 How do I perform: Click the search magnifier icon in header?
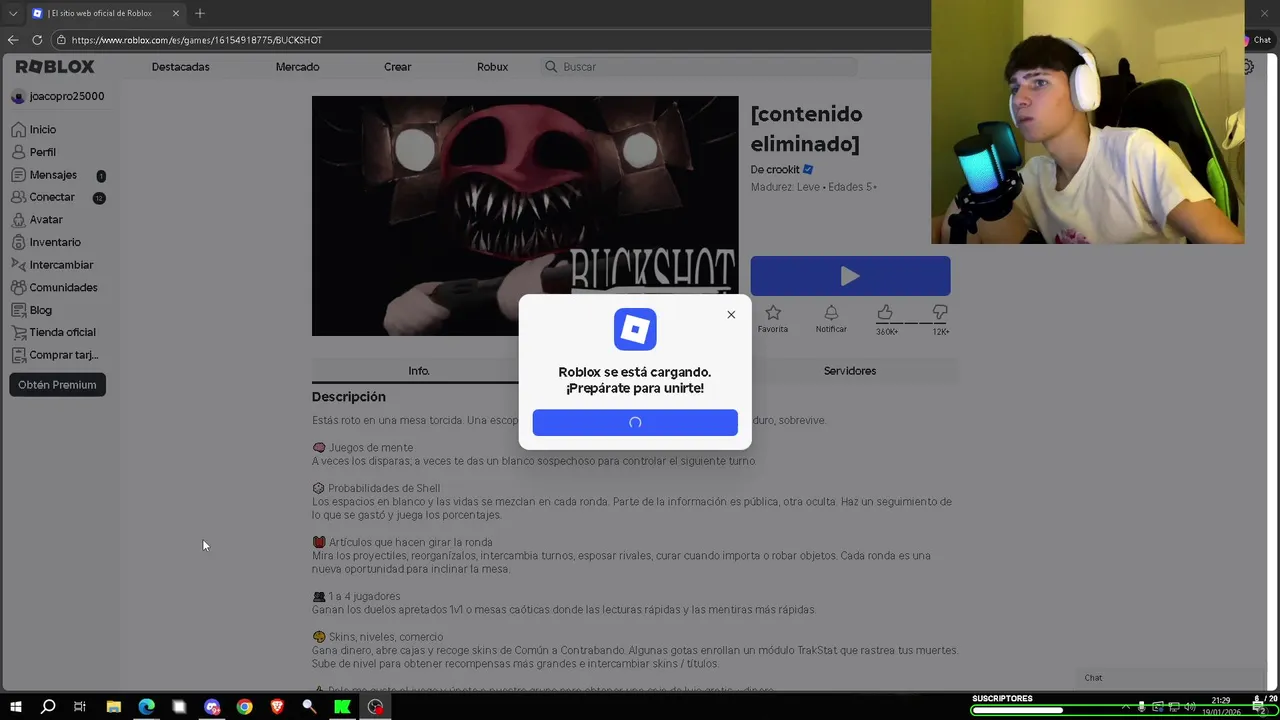click(x=551, y=67)
